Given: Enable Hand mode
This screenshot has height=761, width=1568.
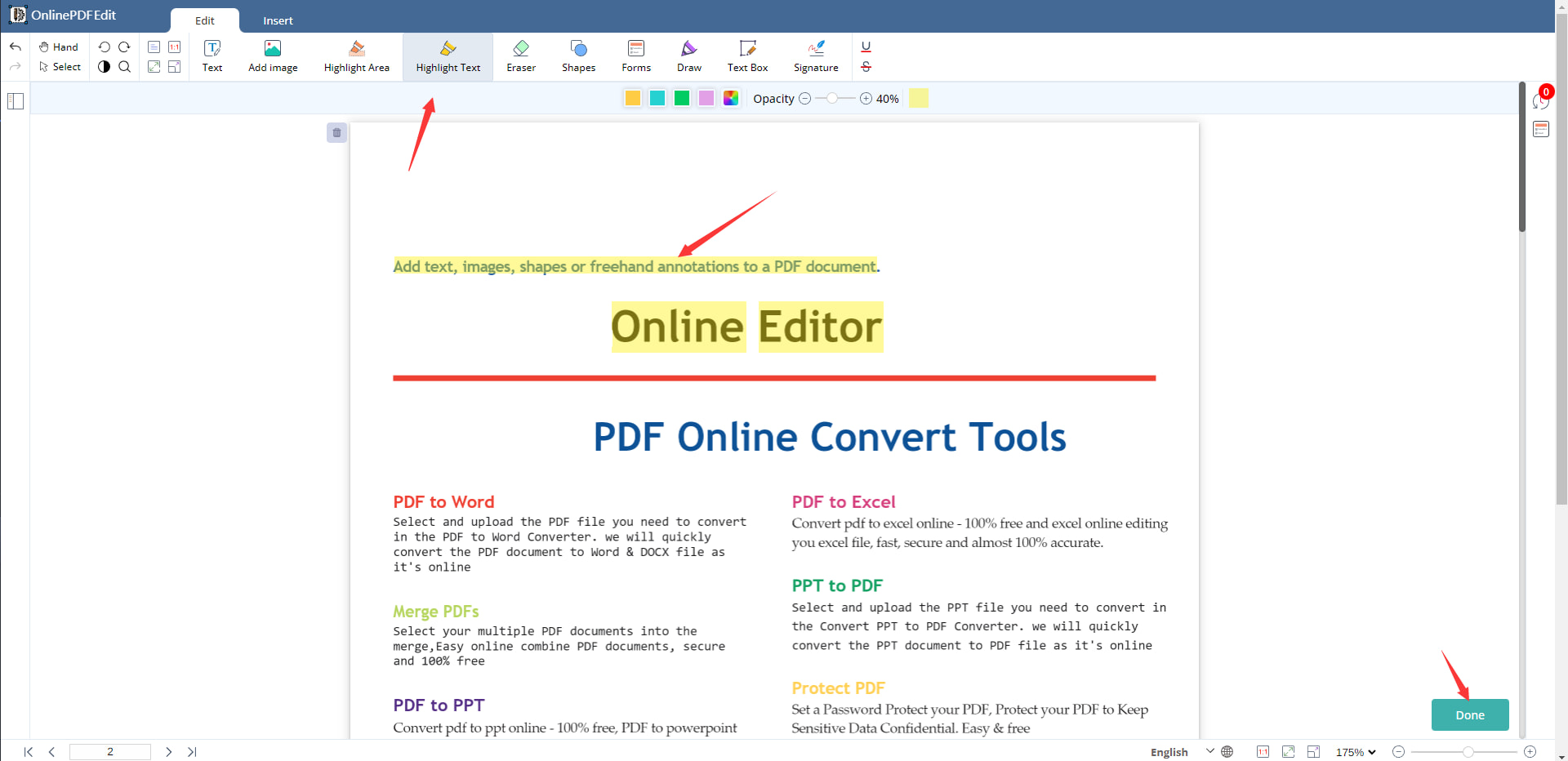Looking at the screenshot, I should [x=59, y=47].
